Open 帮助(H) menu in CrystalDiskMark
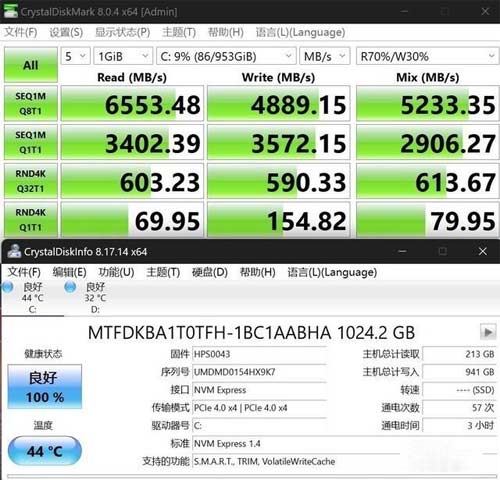This screenshot has height=480, width=500. [x=226, y=32]
